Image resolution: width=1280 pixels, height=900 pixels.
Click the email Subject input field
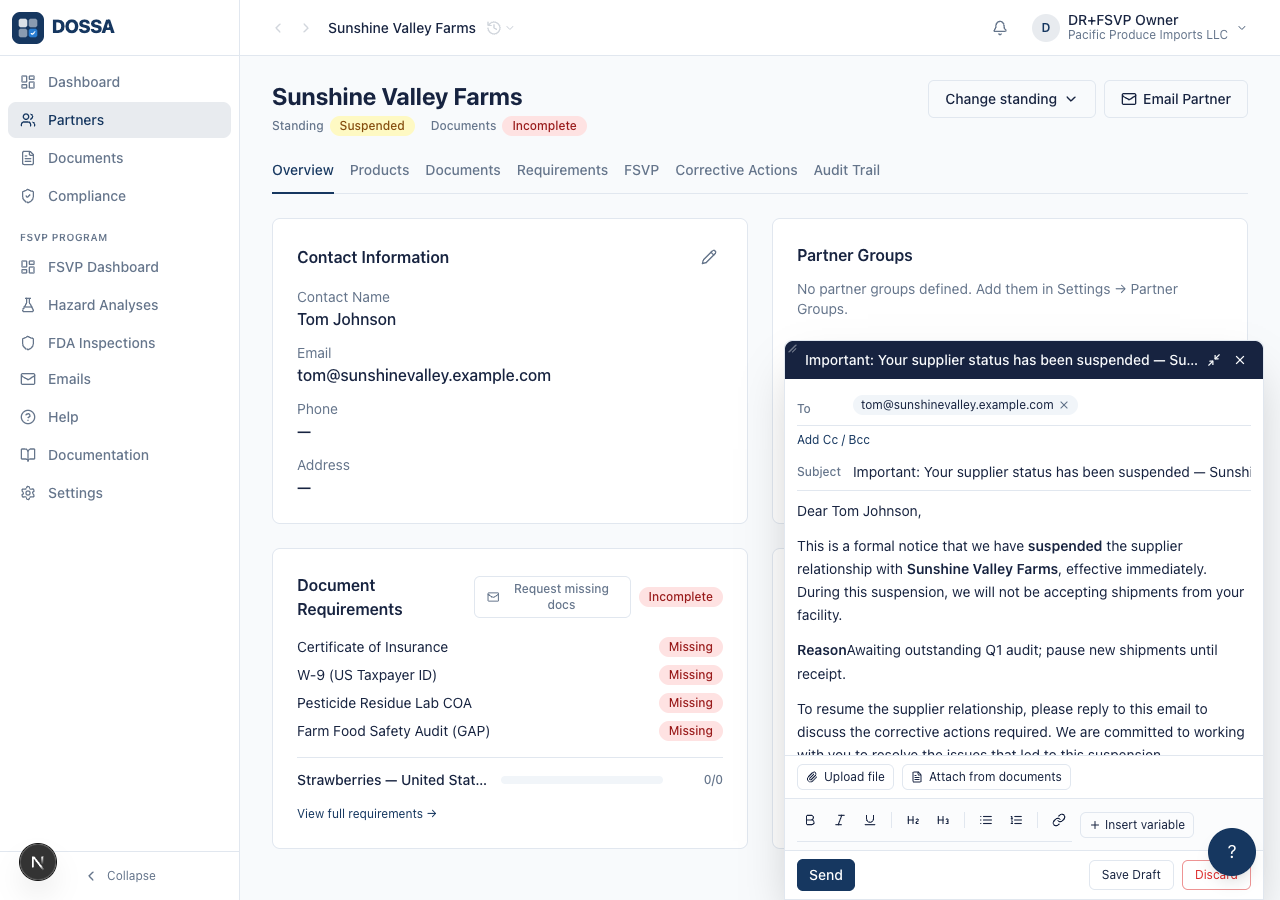pos(1051,472)
